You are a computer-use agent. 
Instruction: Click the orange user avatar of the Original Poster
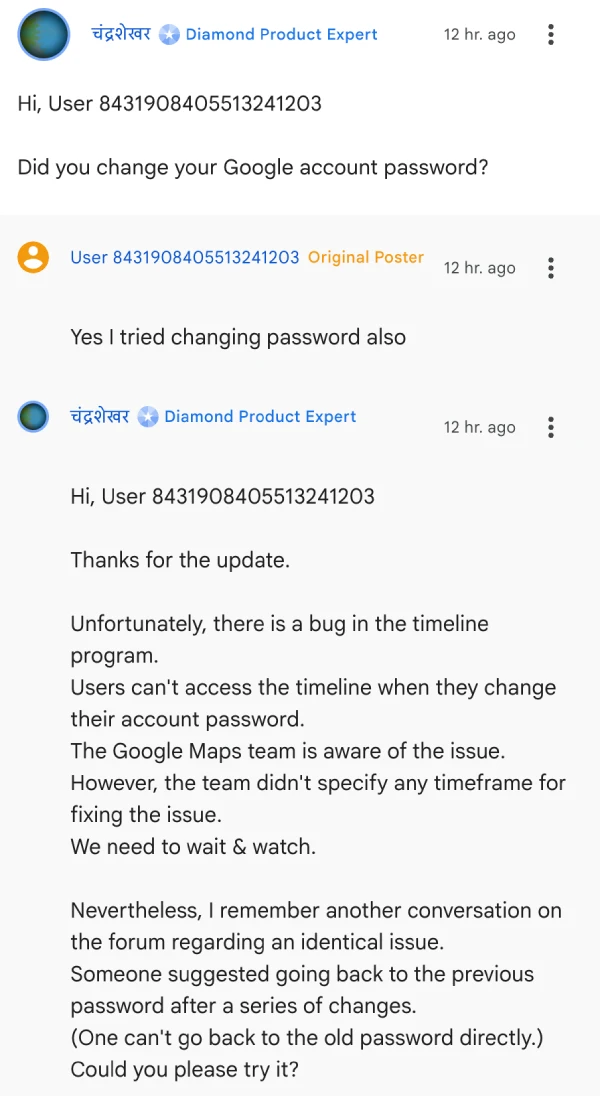pyautogui.click(x=33, y=257)
